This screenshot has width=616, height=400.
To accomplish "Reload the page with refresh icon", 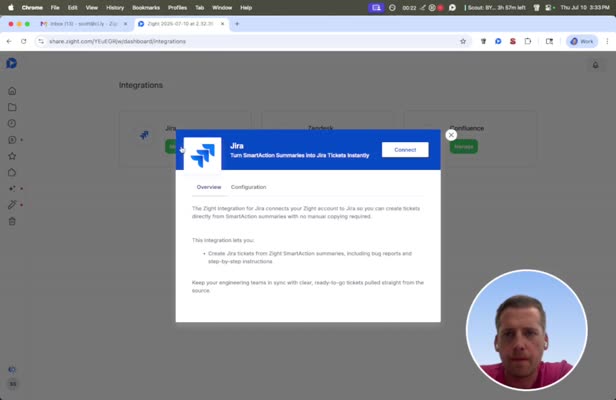I will [24, 41].
